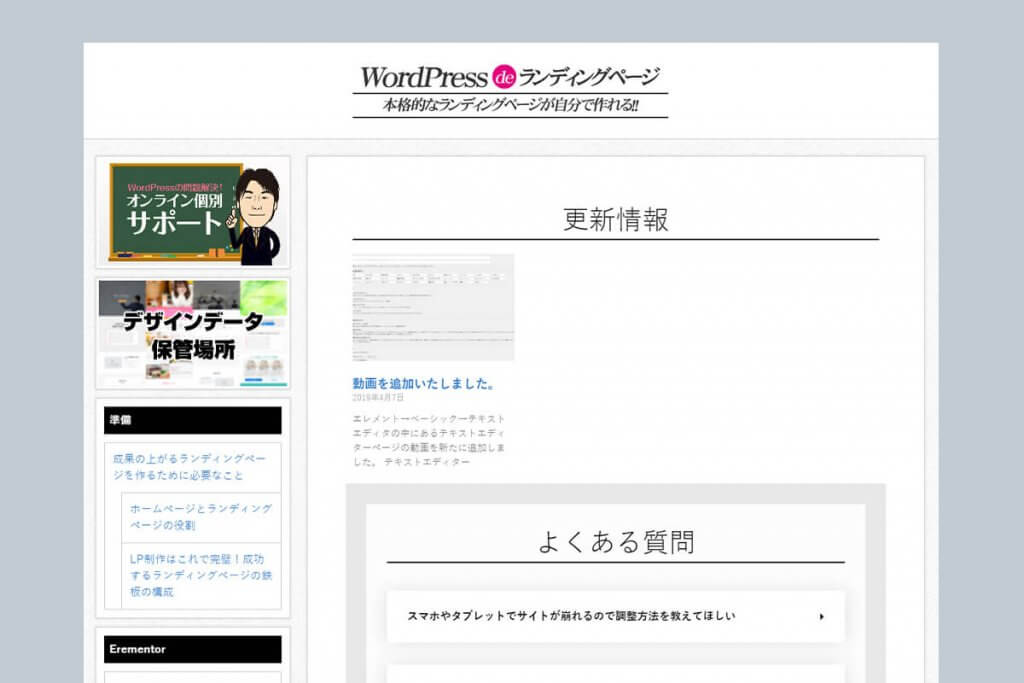The image size is (1024, 683).
Task: Select the Erementor sidebar section header
Action: pyautogui.click(x=193, y=649)
